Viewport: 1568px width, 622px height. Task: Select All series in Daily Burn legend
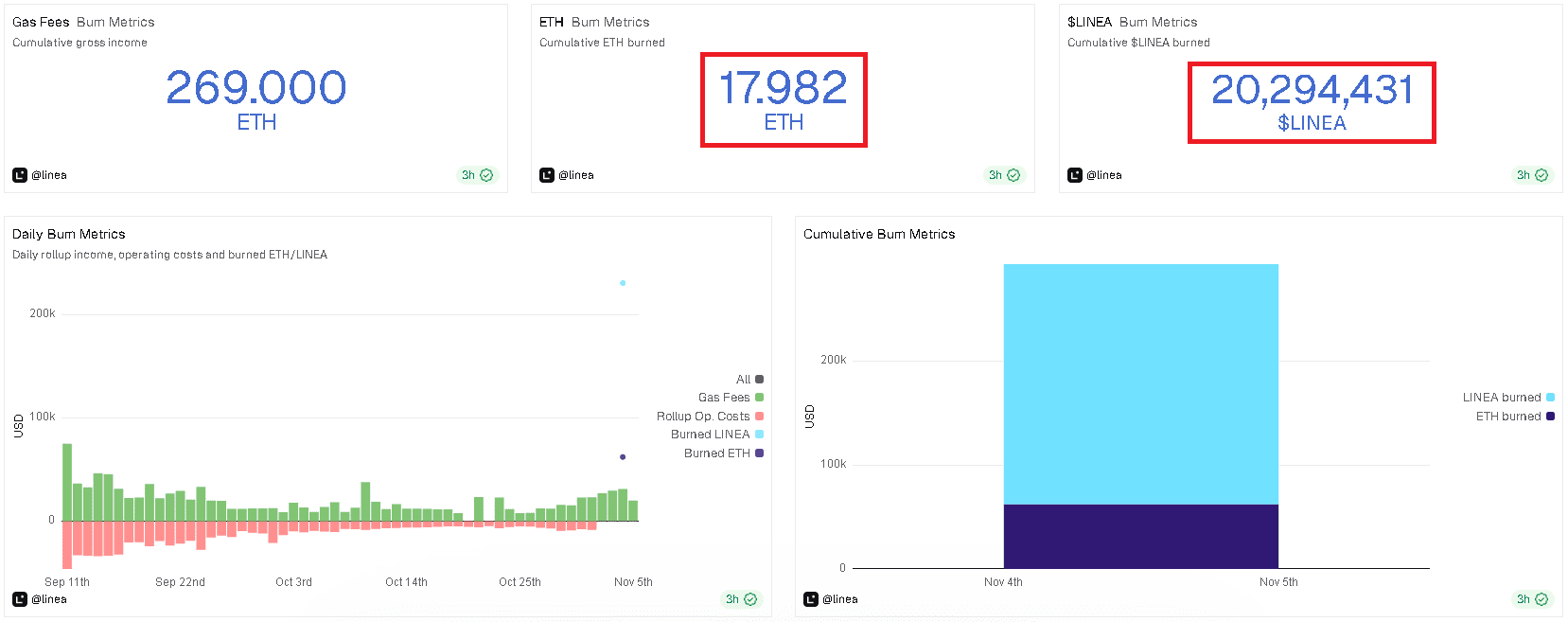pyautogui.click(x=749, y=380)
